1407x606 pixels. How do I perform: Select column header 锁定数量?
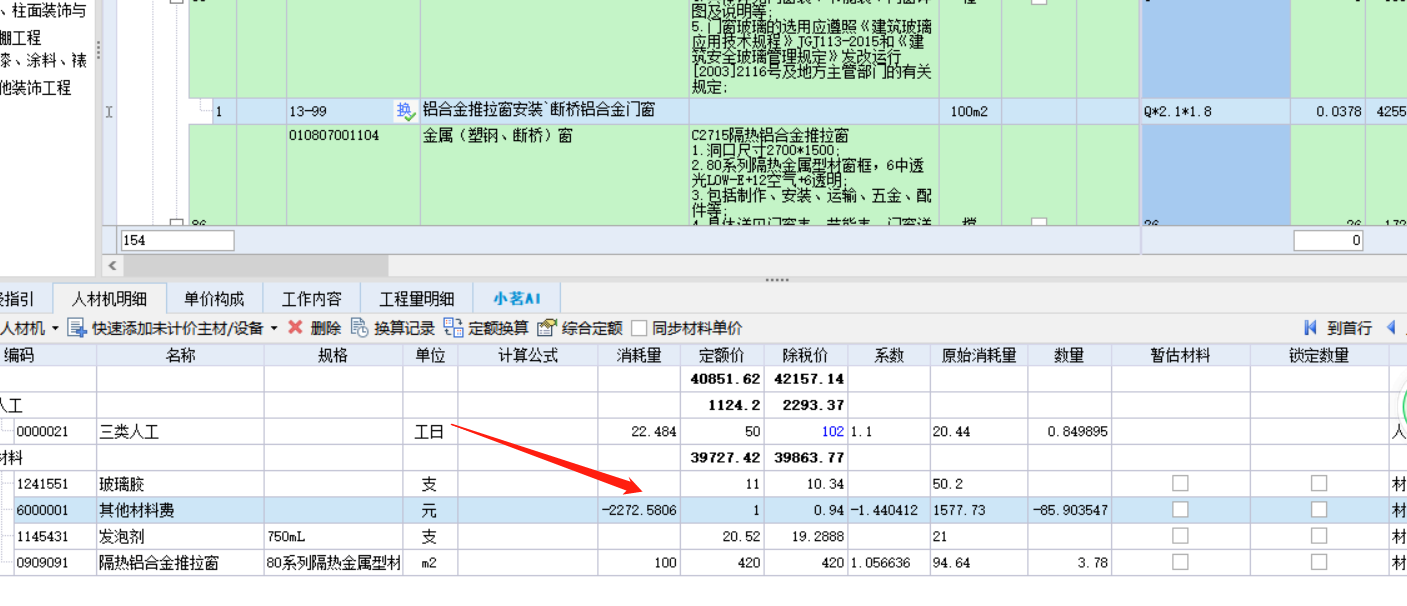pyautogui.click(x=1319, y=355)
